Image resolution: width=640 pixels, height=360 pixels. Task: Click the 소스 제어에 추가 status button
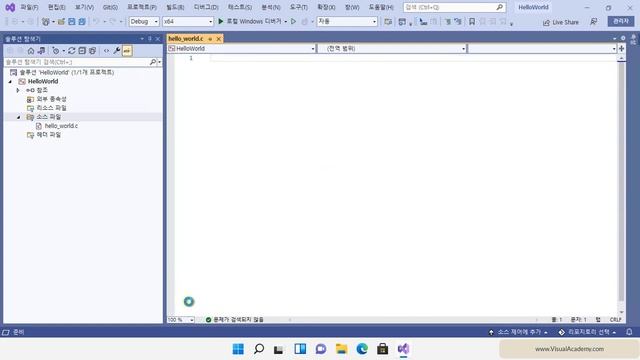point(518,332)
